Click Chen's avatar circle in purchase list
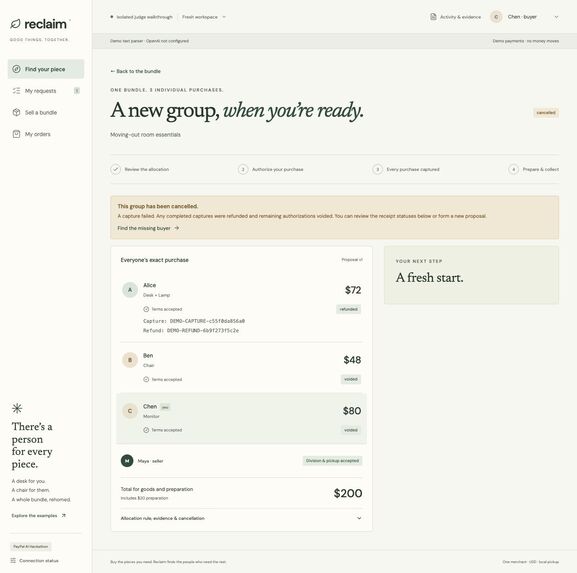 tap(130, 411)
